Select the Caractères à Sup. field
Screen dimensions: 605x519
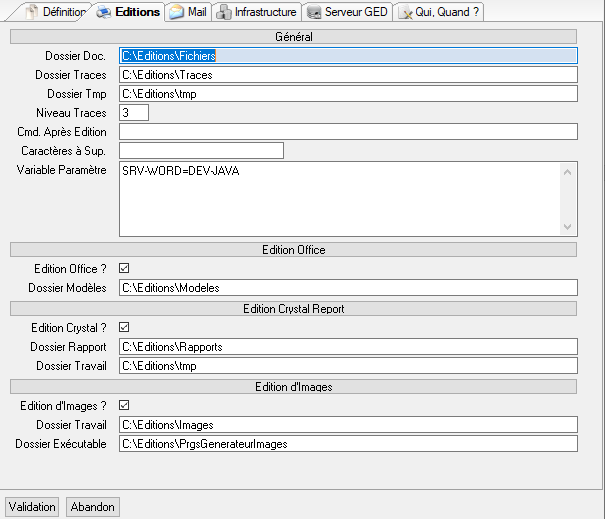201,151
